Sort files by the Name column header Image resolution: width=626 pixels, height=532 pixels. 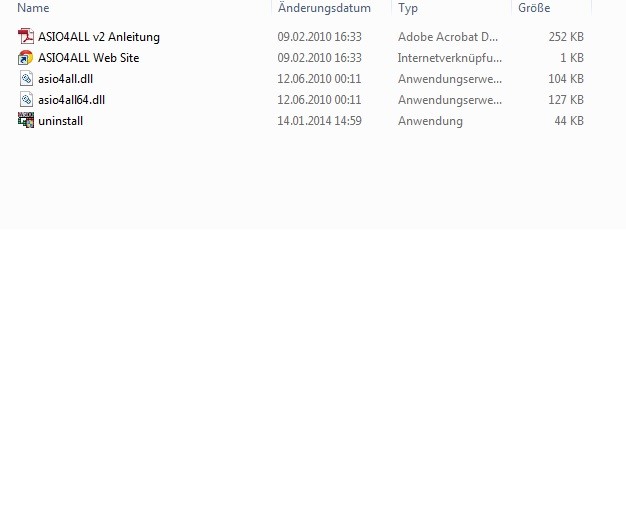tap(34, 8)
